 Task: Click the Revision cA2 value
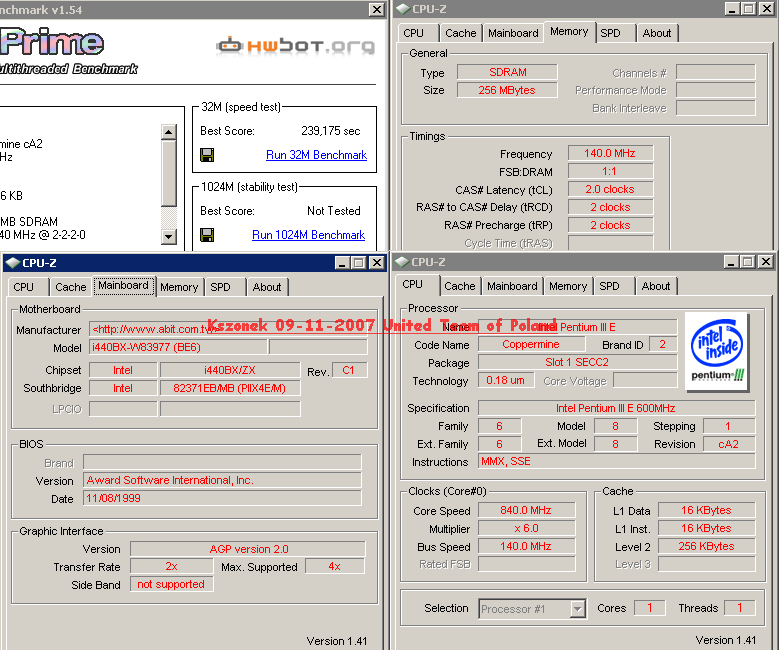[729, 444]
